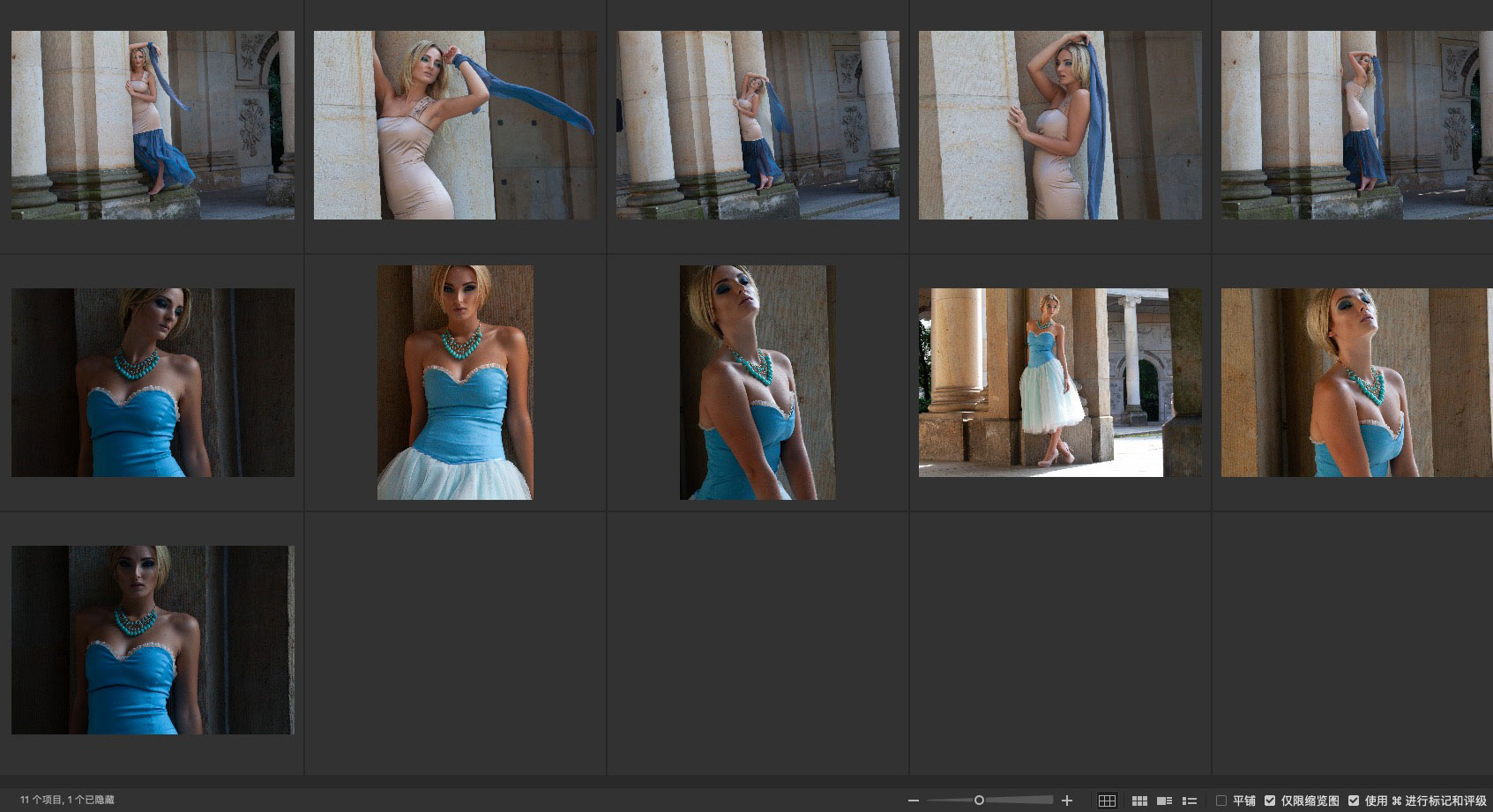Screen dimensions: 1493x812
Task: Switch to the details view icon
Action: point(1164,801)
